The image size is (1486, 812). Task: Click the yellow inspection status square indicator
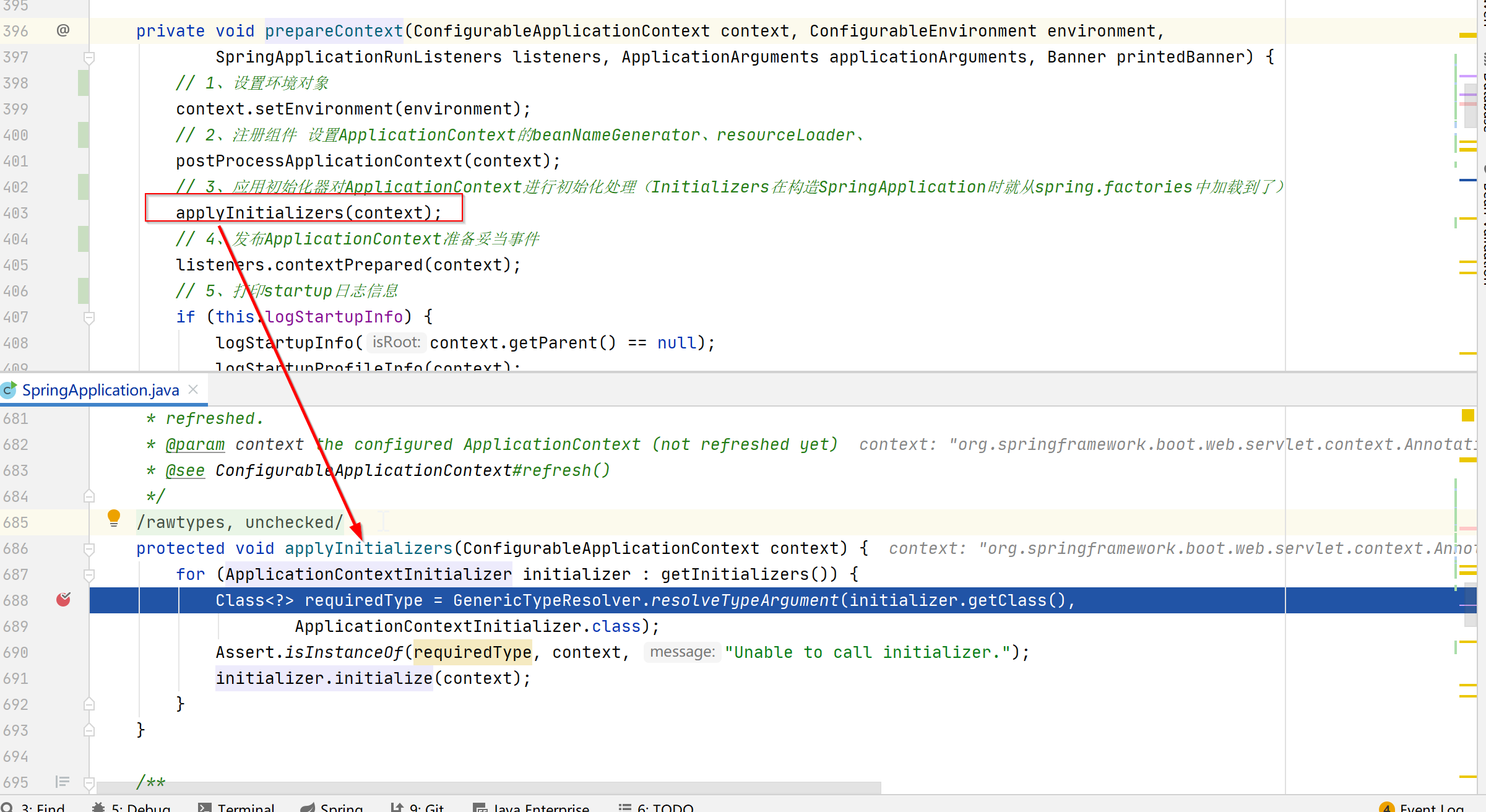pyautogui.click(x=1467, y=415)
